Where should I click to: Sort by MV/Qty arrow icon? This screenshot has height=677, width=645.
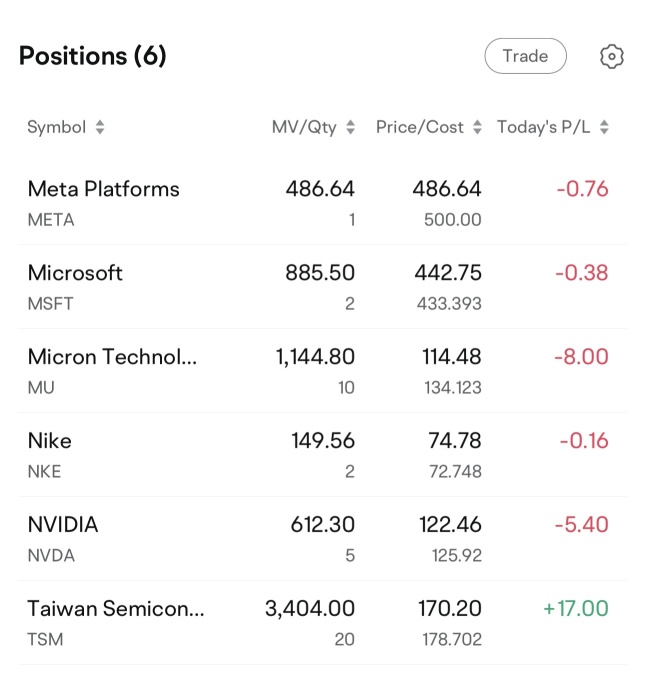(x=351, y=127)
